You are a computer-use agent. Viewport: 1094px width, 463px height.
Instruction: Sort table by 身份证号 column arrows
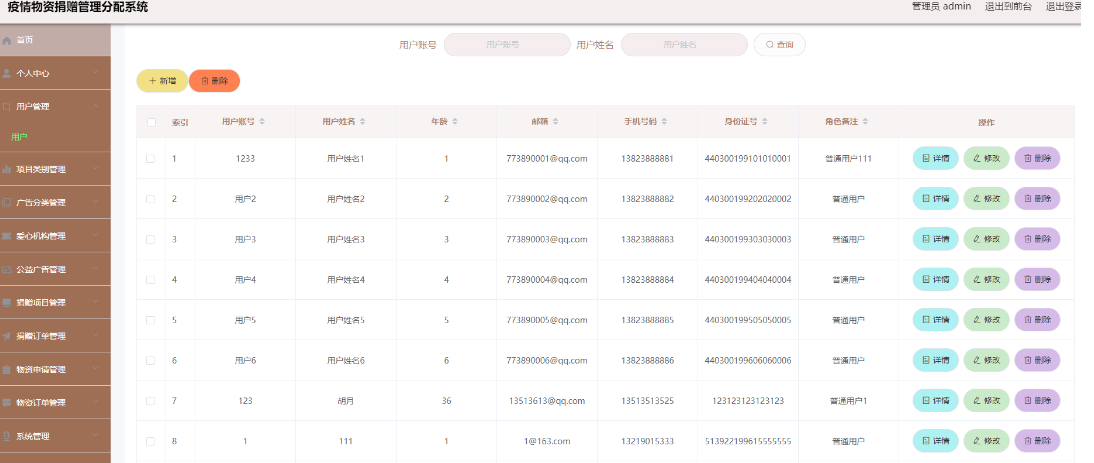coord(765,122)
